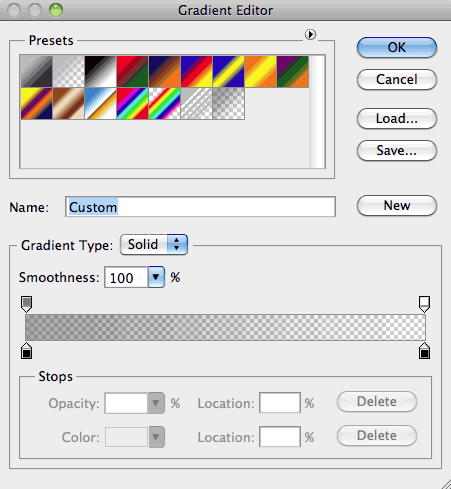Click the Save... button

pos(397,150)
